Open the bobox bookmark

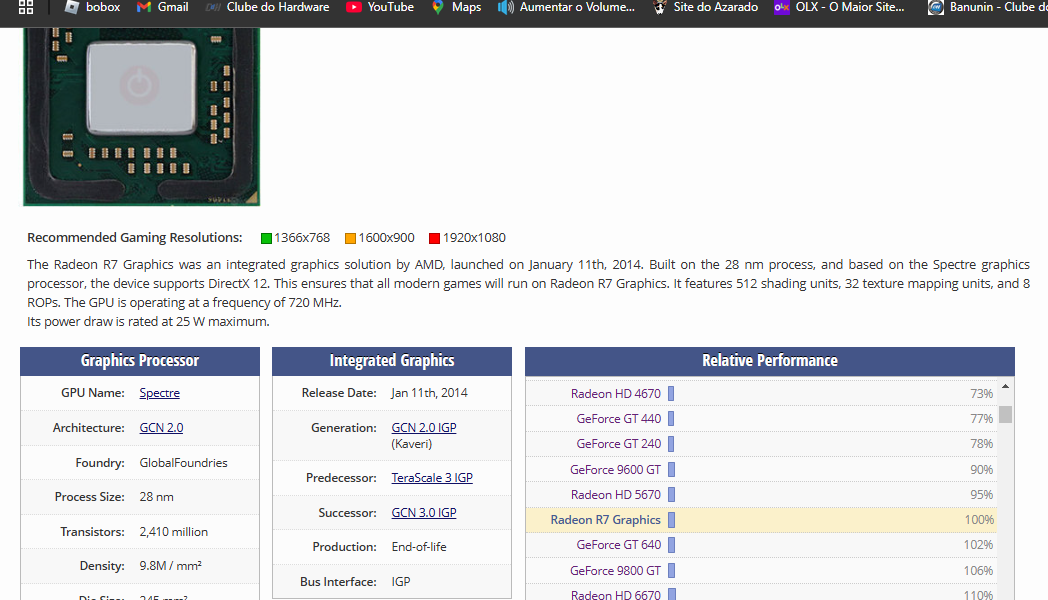coord(92,7)
